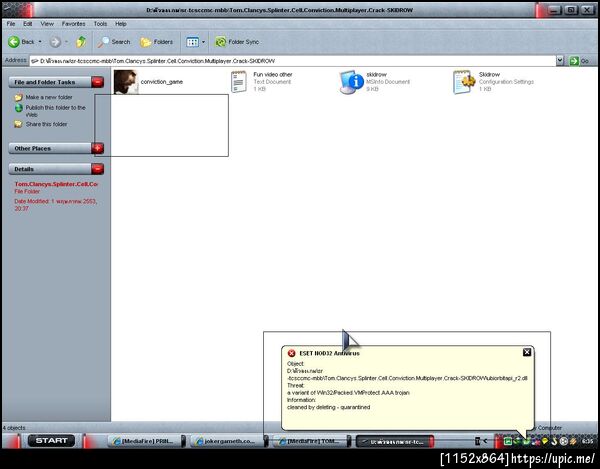Open the Back history dropdown arrow
This screenshot has width=600, height=469.
(40, 42)
